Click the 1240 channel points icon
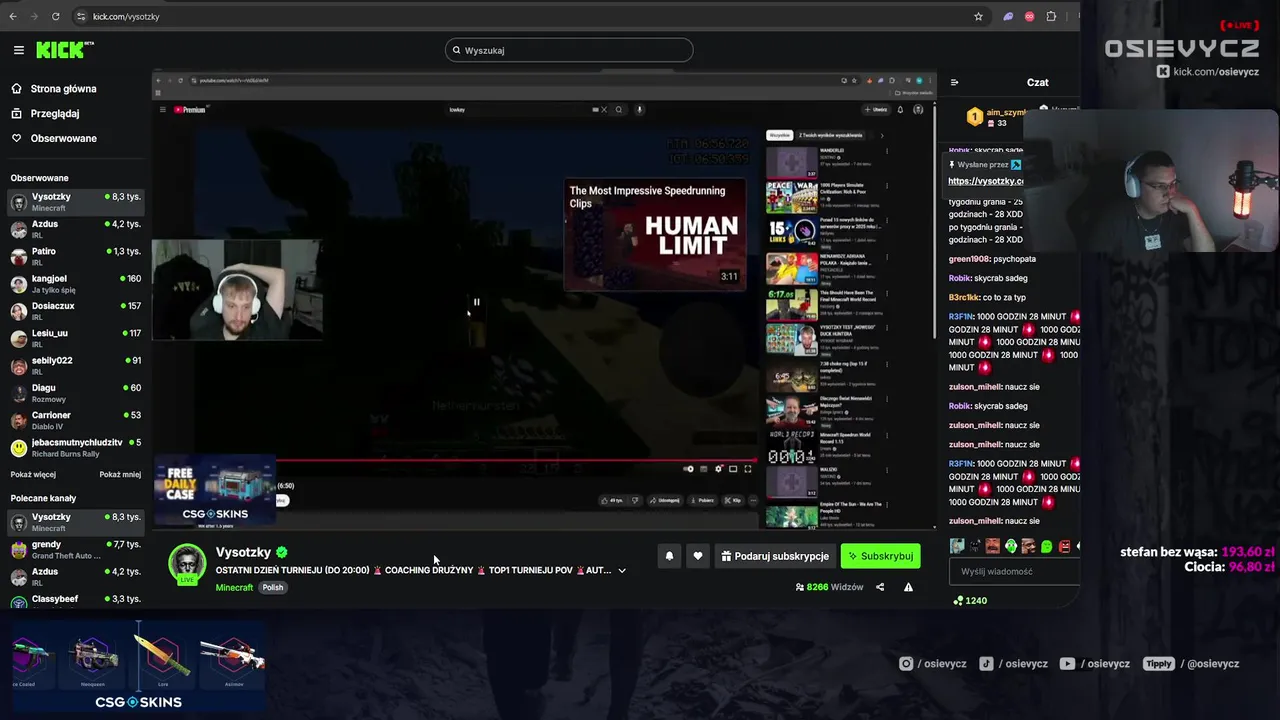The image size is (1280, 720). click(x=958, y=600)
